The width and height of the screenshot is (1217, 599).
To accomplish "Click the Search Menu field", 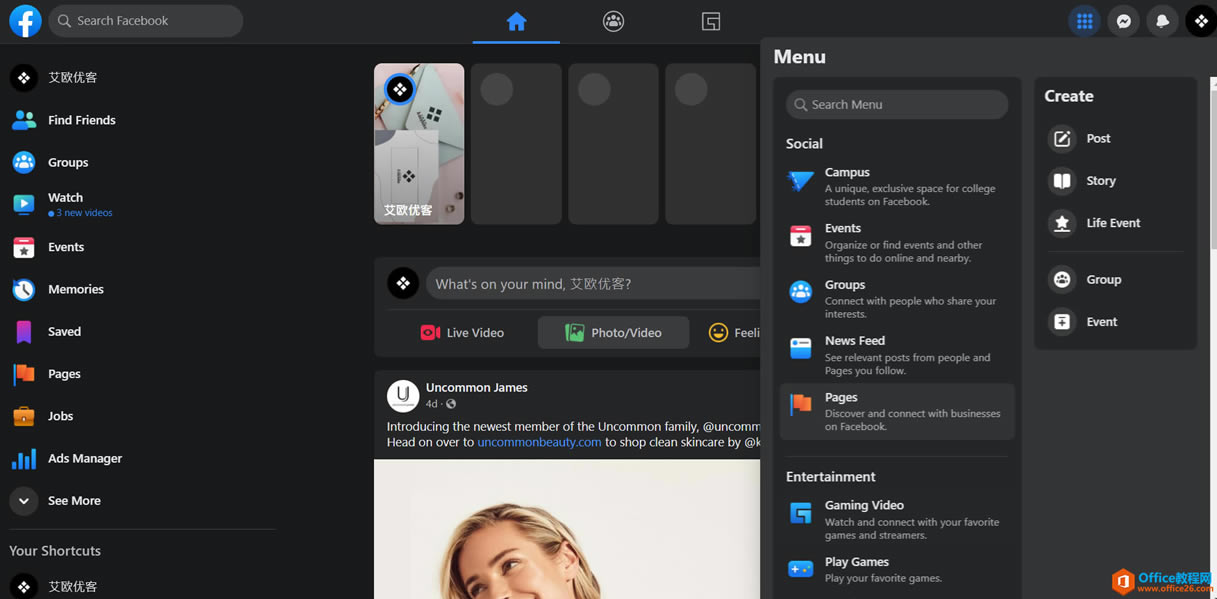I will [x=897, y=105].
